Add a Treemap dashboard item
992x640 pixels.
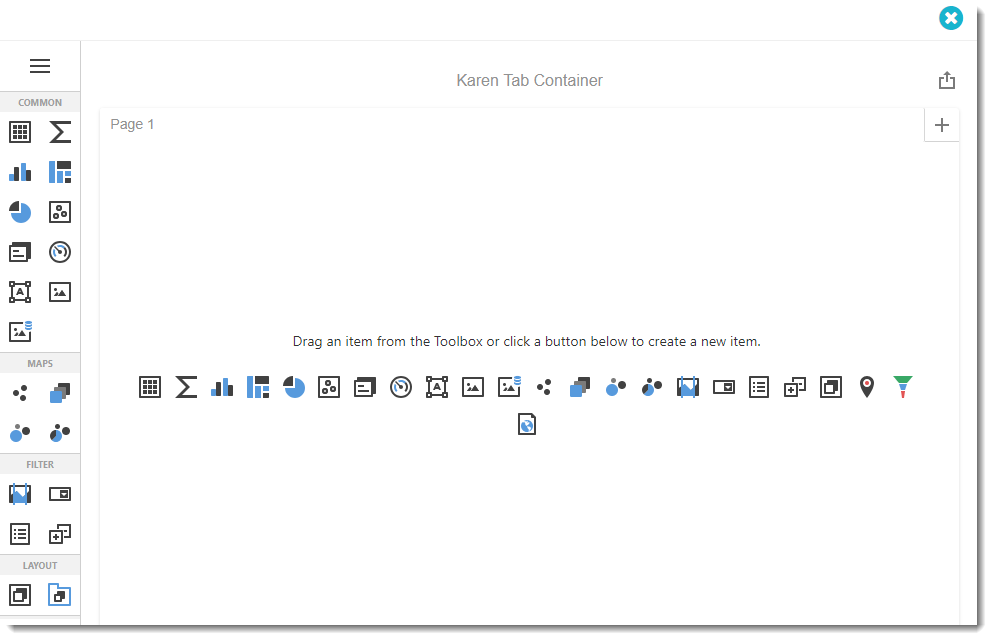pyautogui.click(x=60, y=172)
